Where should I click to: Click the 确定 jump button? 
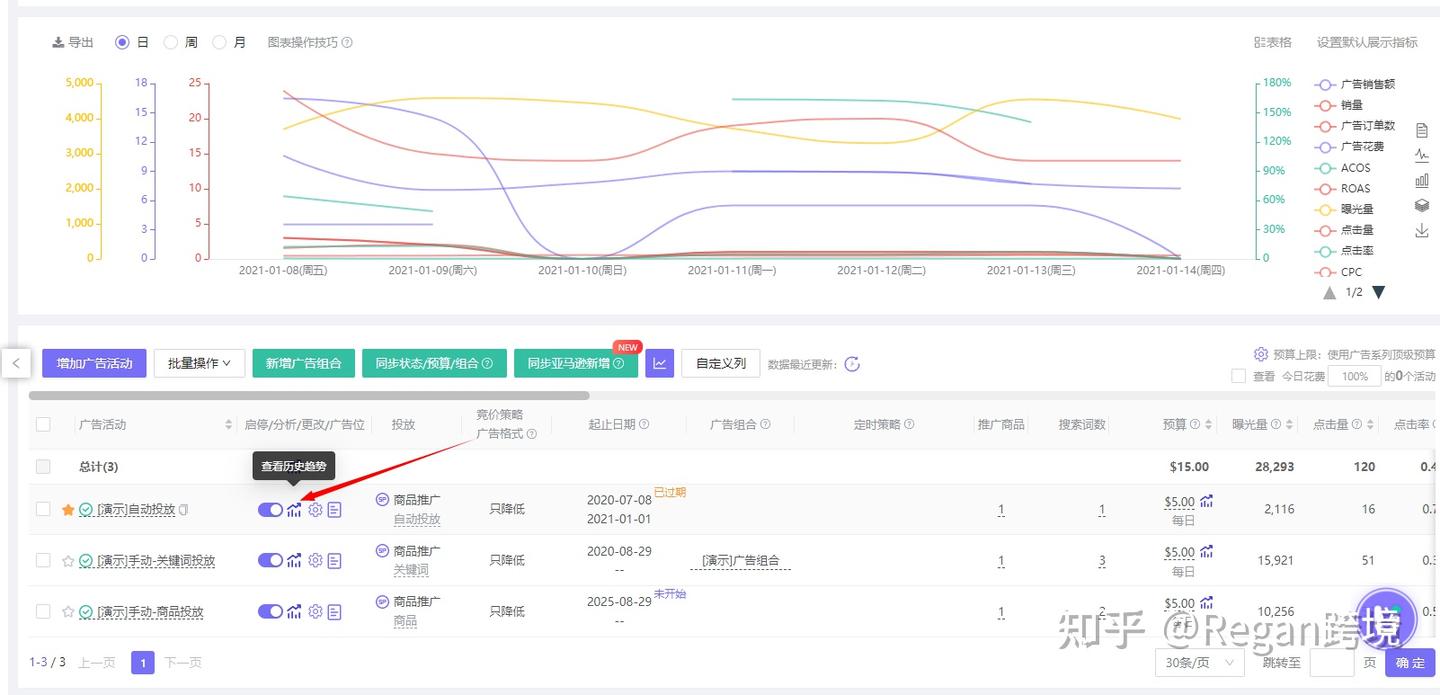pyautogui.click(x=1410, y=662)
